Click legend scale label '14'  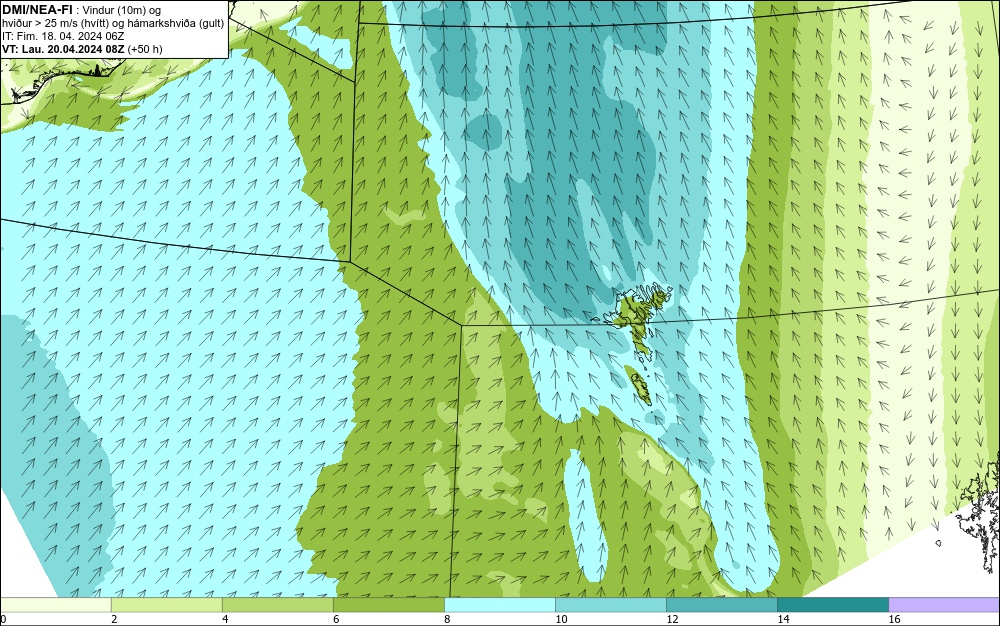tap(783, 619)
